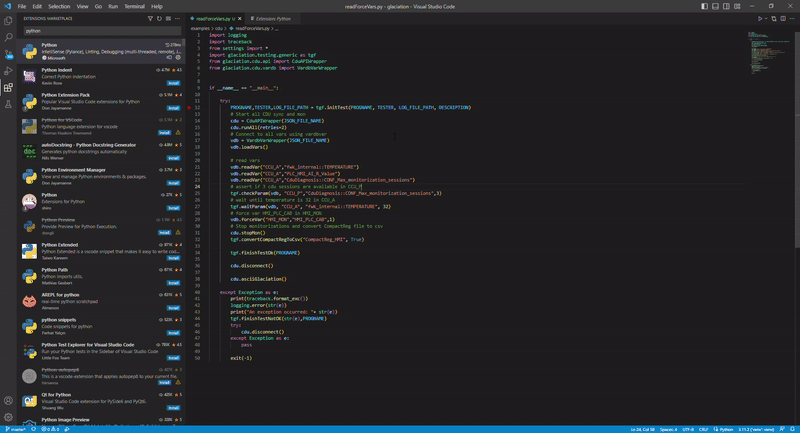Install Qt for Python extension

[173, 407]
